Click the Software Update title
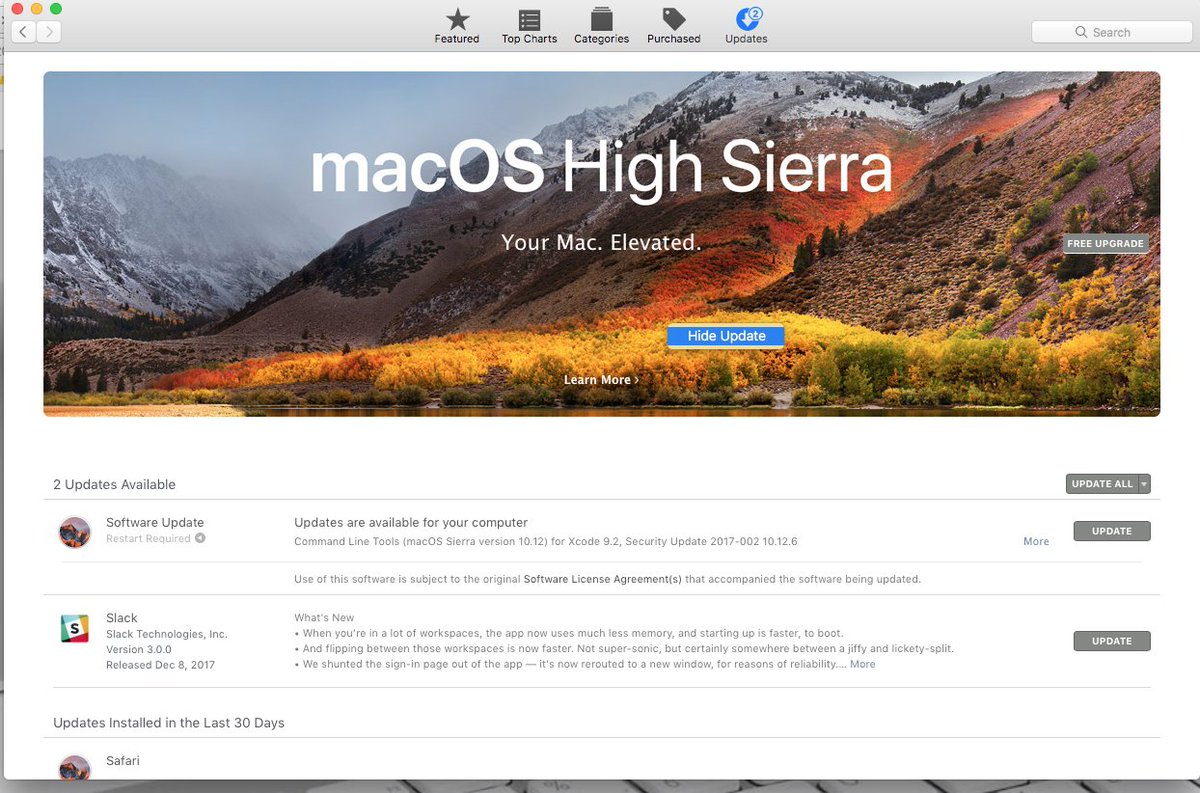Screen dimensions: 1200x793 tap(155, 522)
